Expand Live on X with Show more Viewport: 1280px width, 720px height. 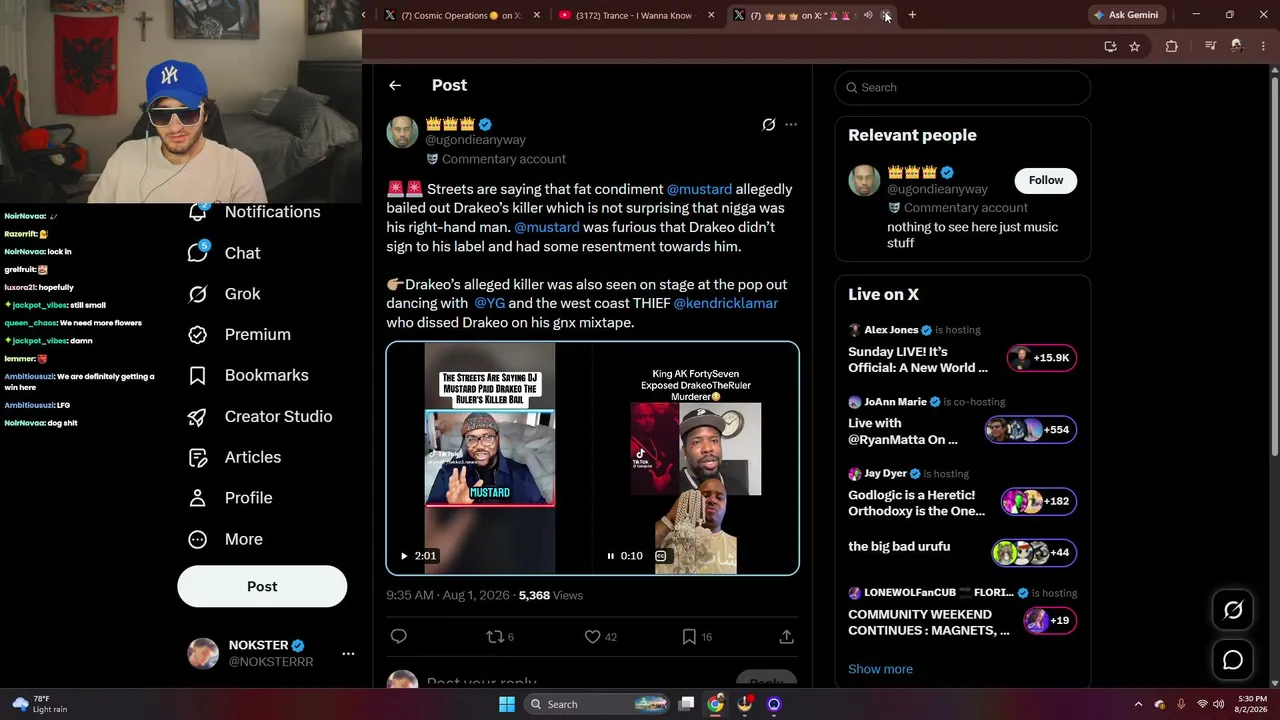(880, 669)
